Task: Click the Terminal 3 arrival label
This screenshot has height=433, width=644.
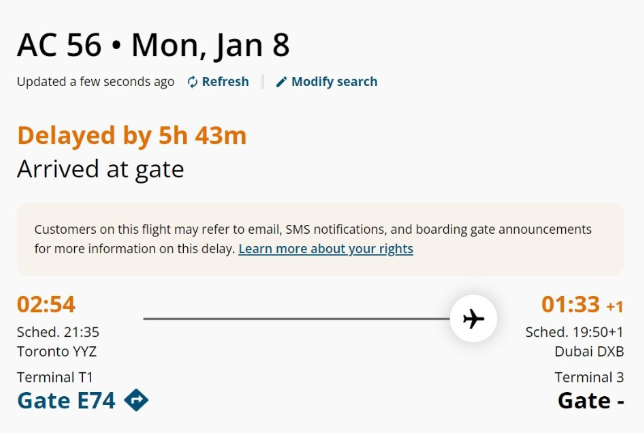Action: click(589, 377)
